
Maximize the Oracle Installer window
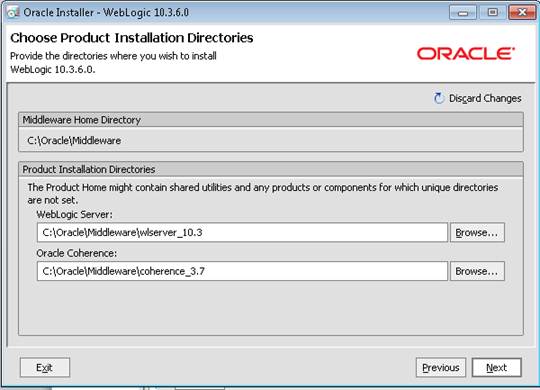[x=492, y=13]
